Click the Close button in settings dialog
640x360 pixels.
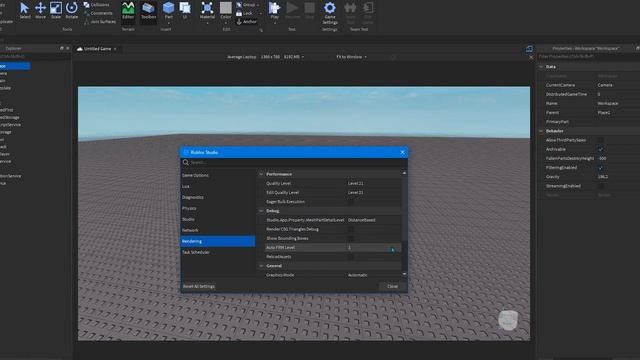coord(392,287)
